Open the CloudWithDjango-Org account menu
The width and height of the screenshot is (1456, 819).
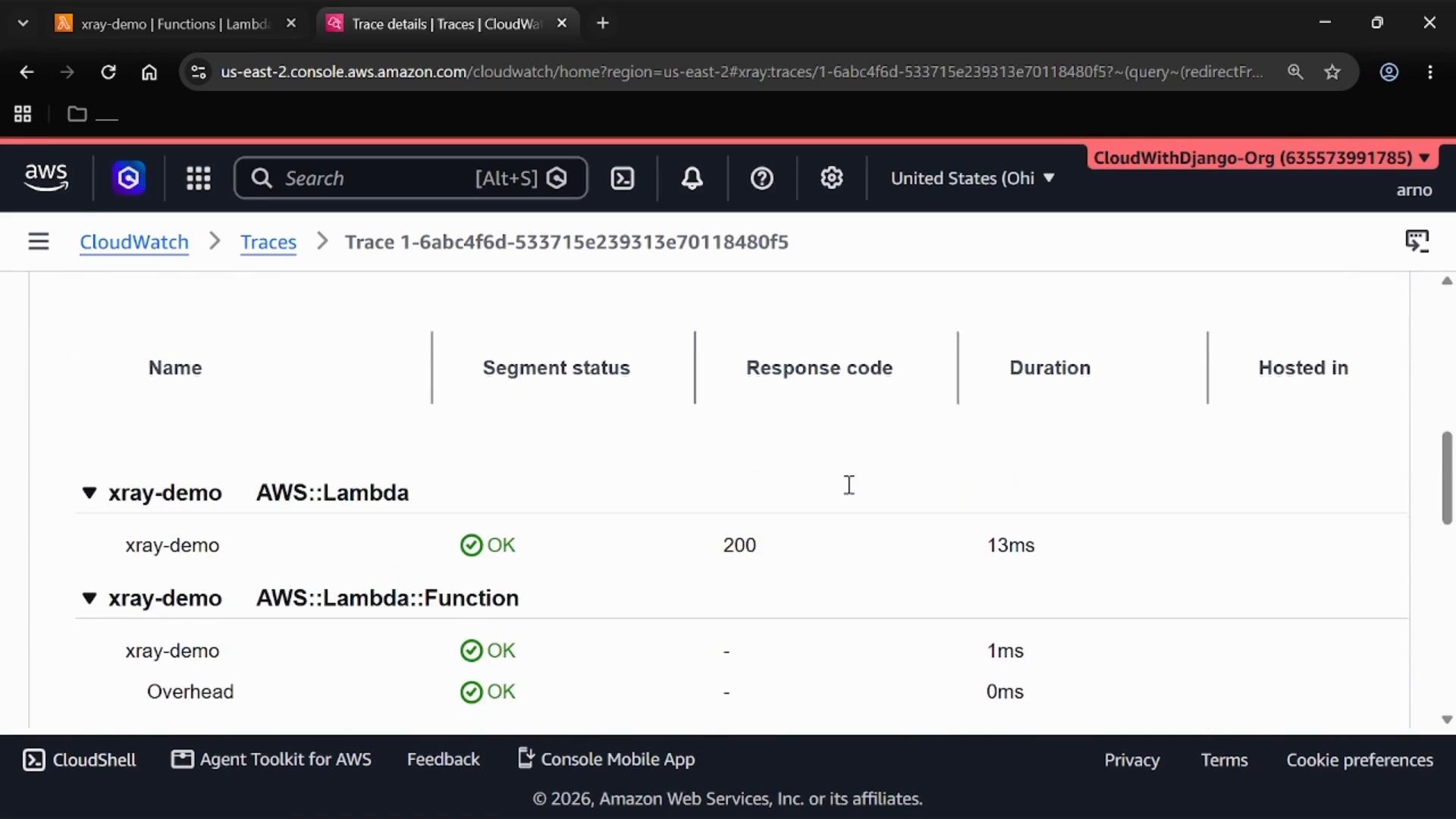[x=1262, y=158]
